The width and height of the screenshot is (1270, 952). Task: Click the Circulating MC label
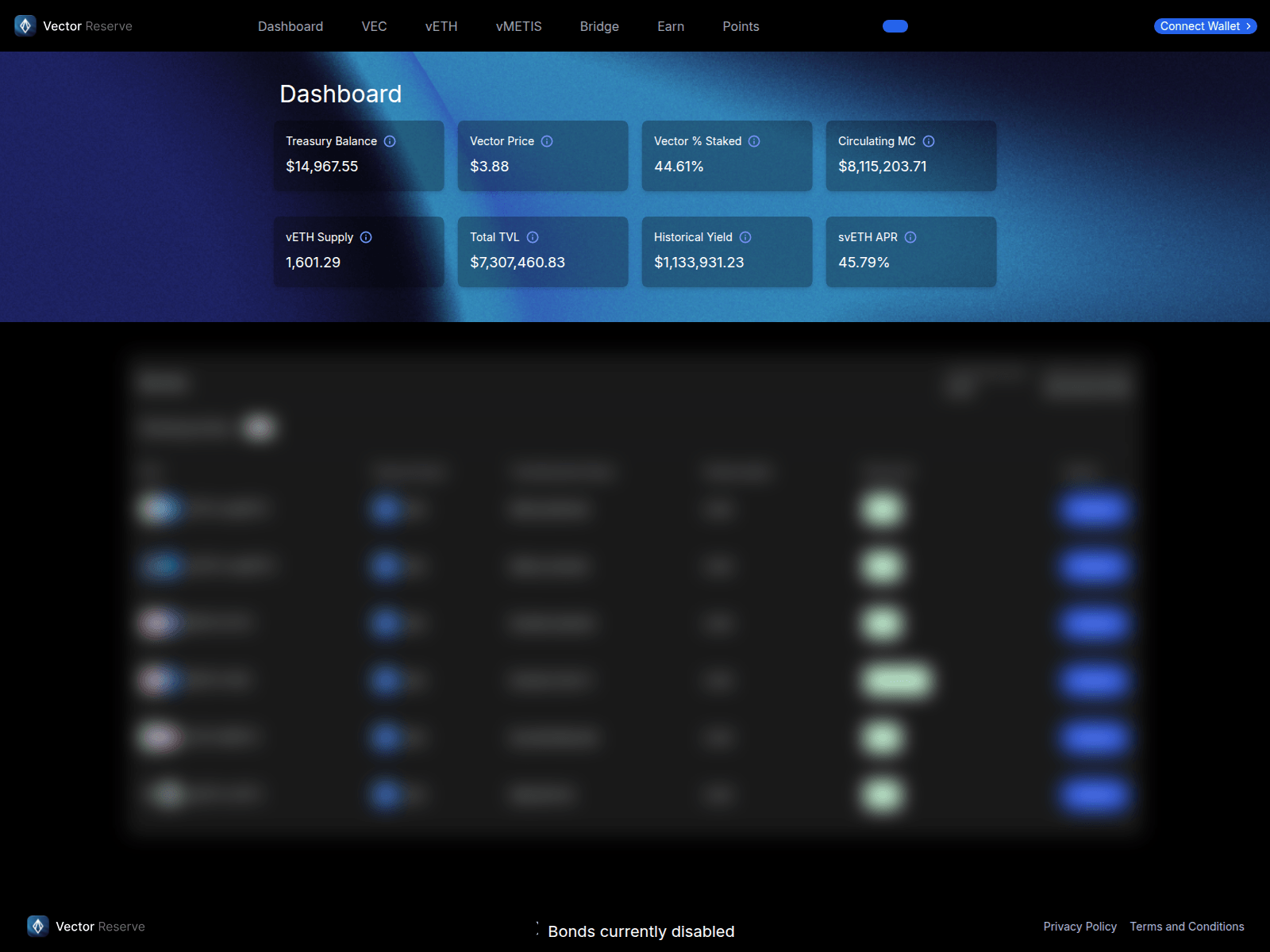pyautogui.click(x=877, y=141)
